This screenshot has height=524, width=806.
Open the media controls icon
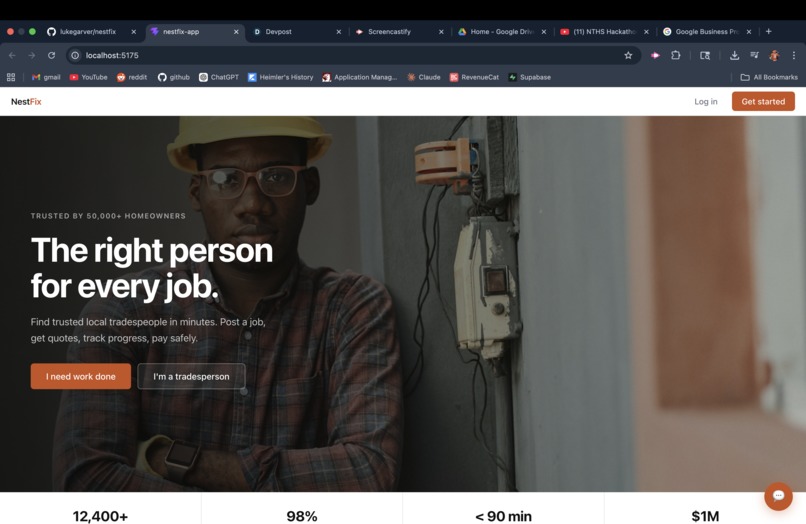(x=754, y=56)
